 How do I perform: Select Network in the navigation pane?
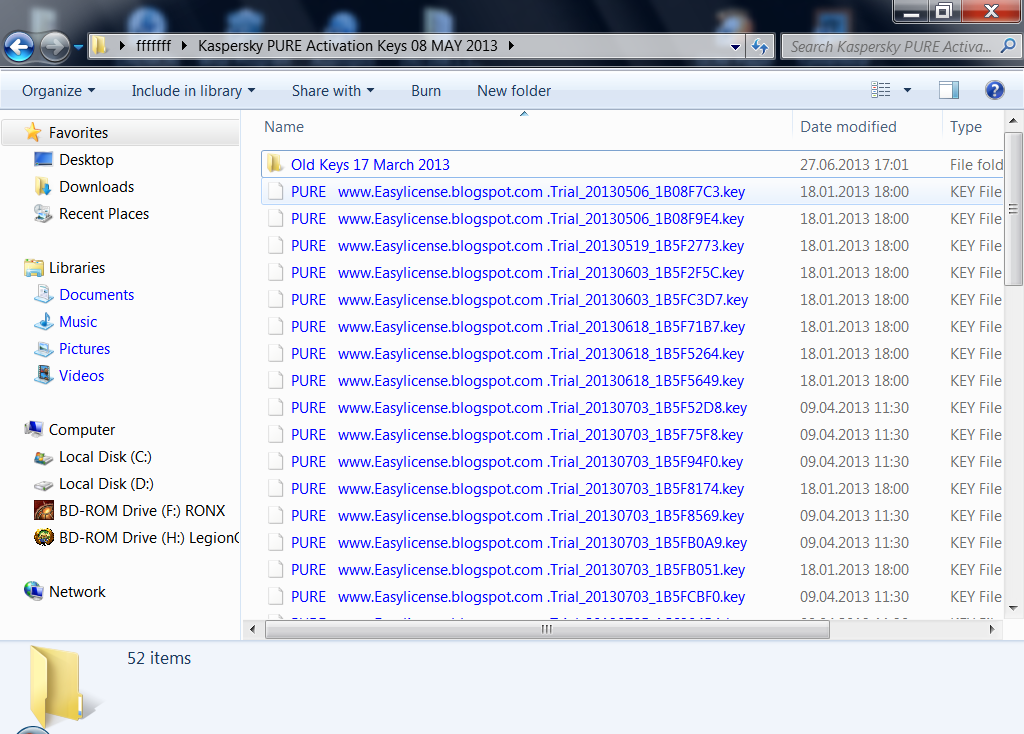coord(77,592)
